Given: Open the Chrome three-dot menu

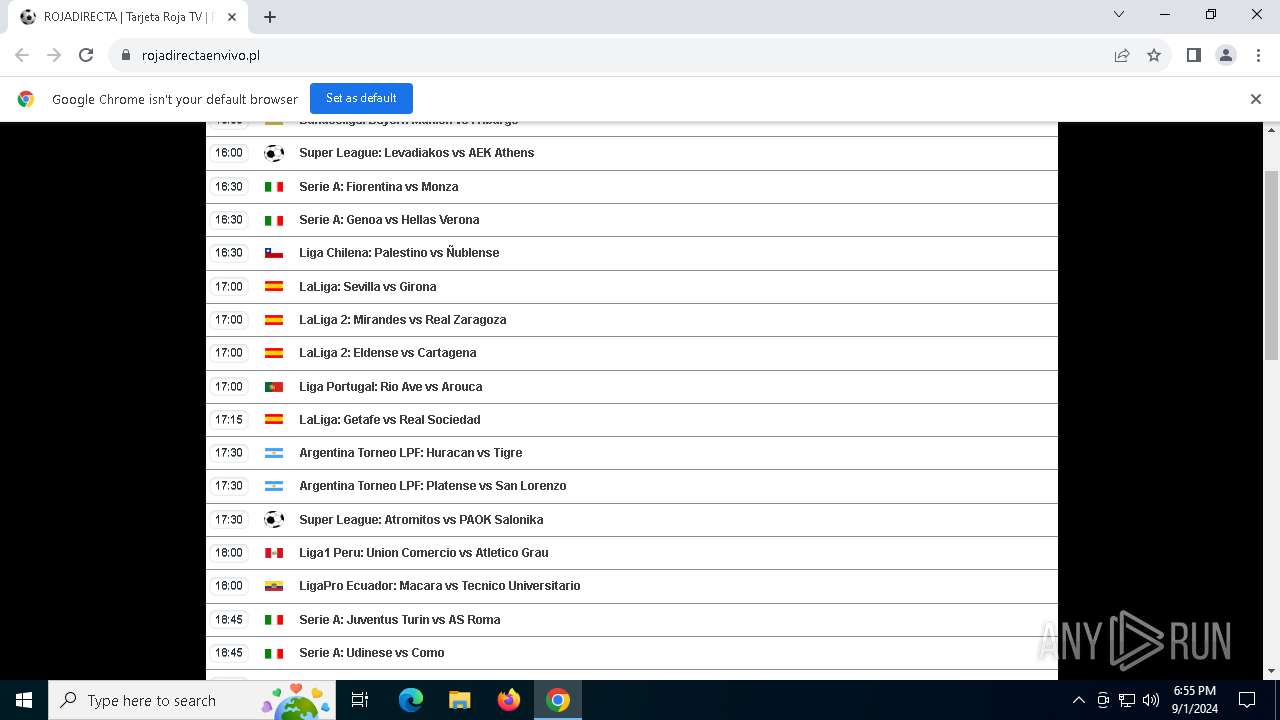Looking at the screenshot, I should tap(1258, 55).
